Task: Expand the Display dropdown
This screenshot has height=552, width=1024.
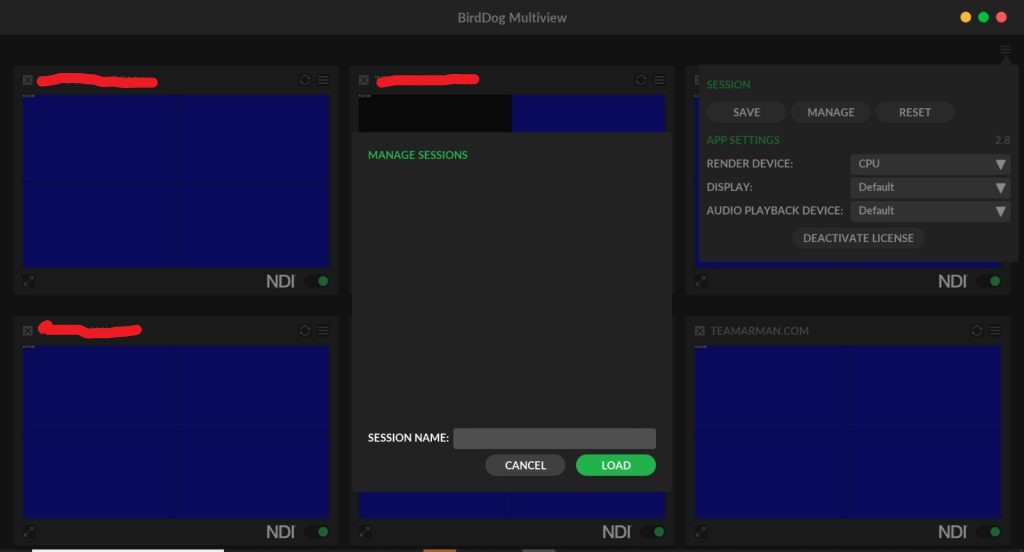Action: [929, 187]
